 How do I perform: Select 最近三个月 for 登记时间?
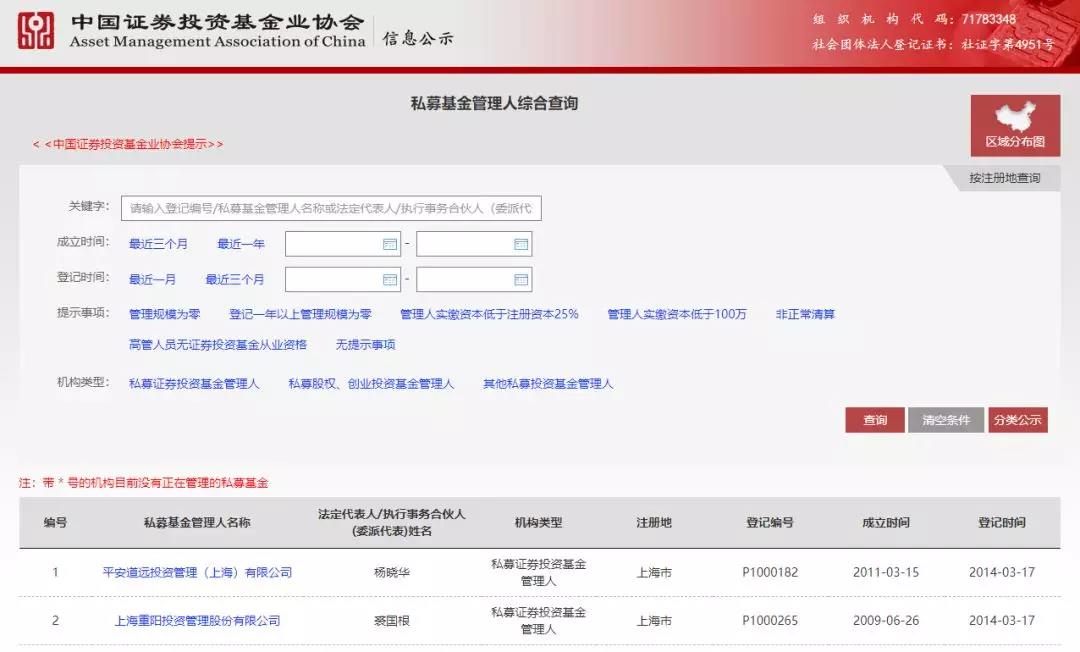click(235, 280)
